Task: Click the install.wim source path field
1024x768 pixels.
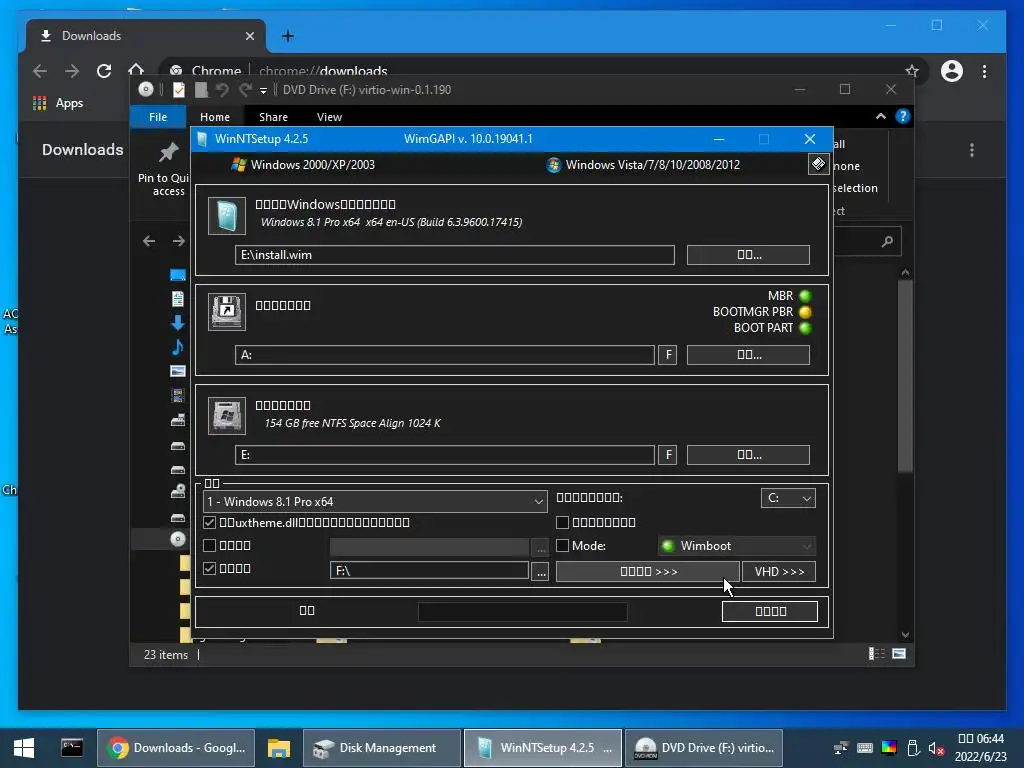Action: [x=455, y=255]
